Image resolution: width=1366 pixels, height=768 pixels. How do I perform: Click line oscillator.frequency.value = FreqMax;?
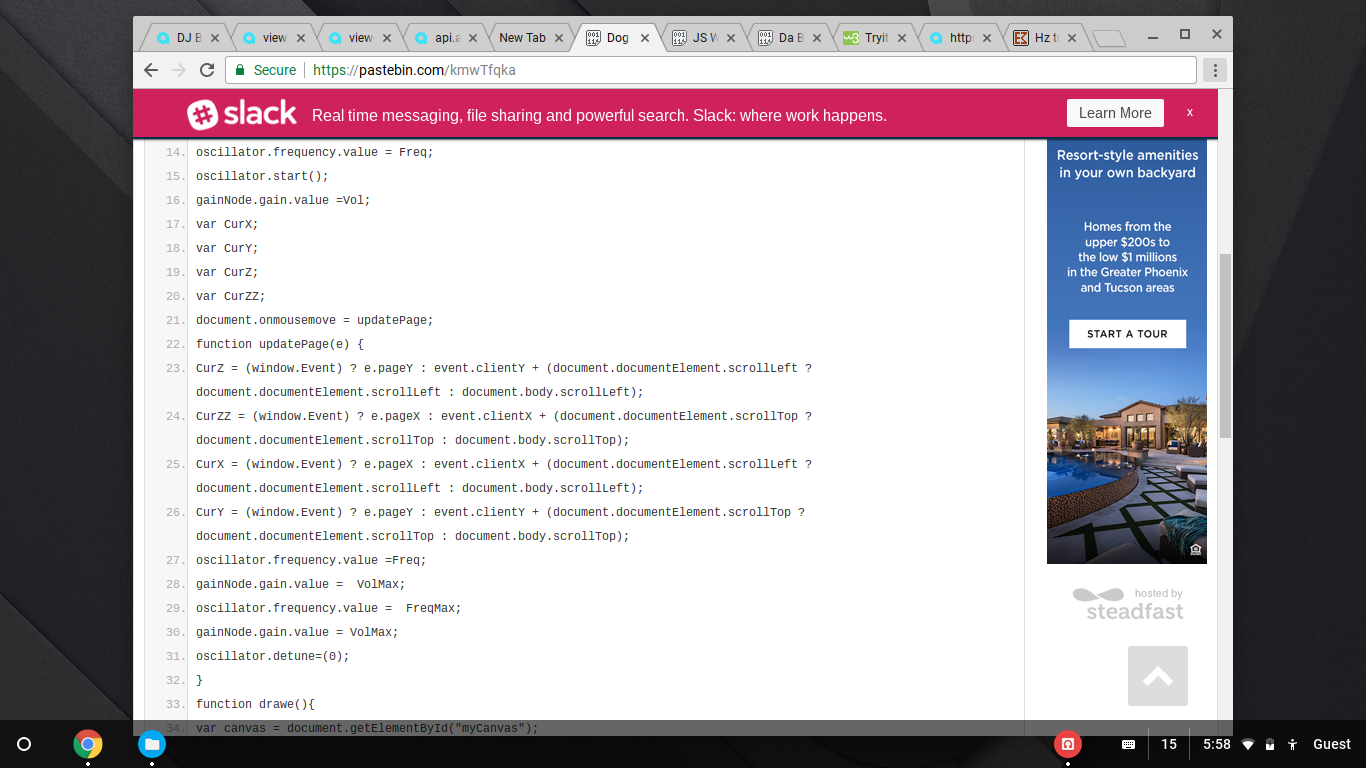[x=329, y=608]
